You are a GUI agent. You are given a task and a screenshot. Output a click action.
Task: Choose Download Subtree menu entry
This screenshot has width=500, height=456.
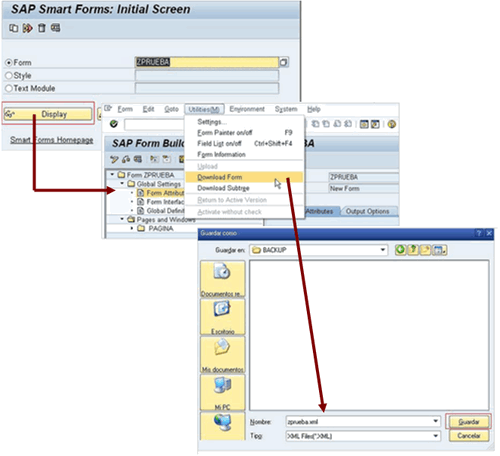[244, 188]
